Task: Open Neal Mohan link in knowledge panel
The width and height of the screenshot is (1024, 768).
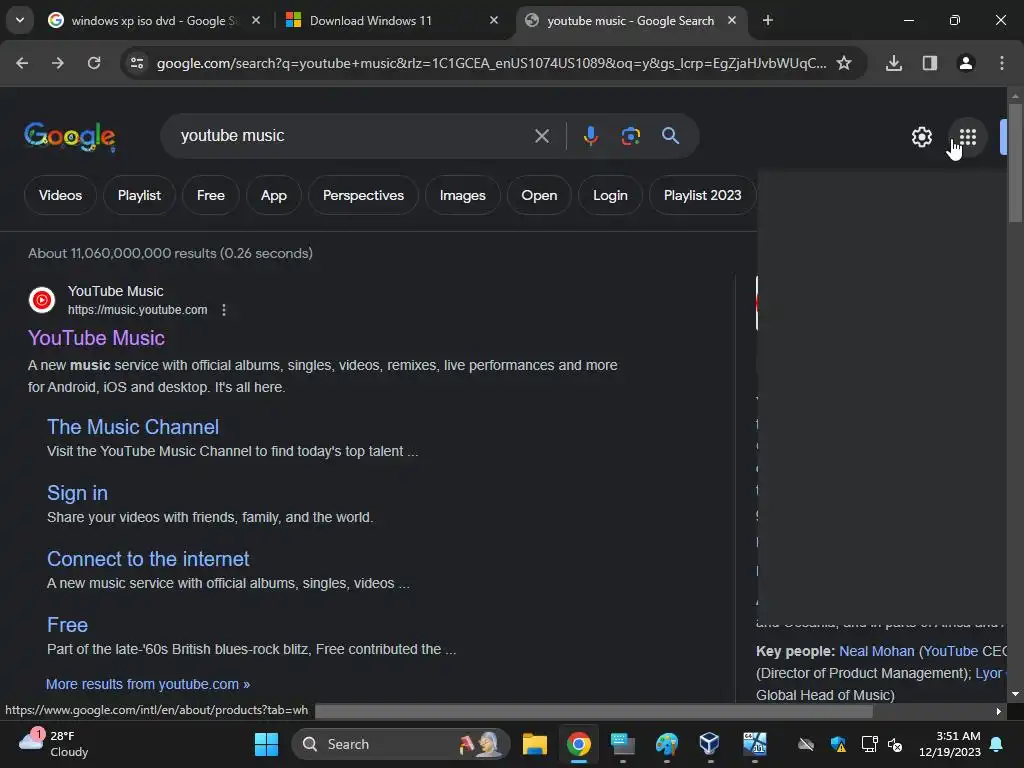Action: point(876,651)
